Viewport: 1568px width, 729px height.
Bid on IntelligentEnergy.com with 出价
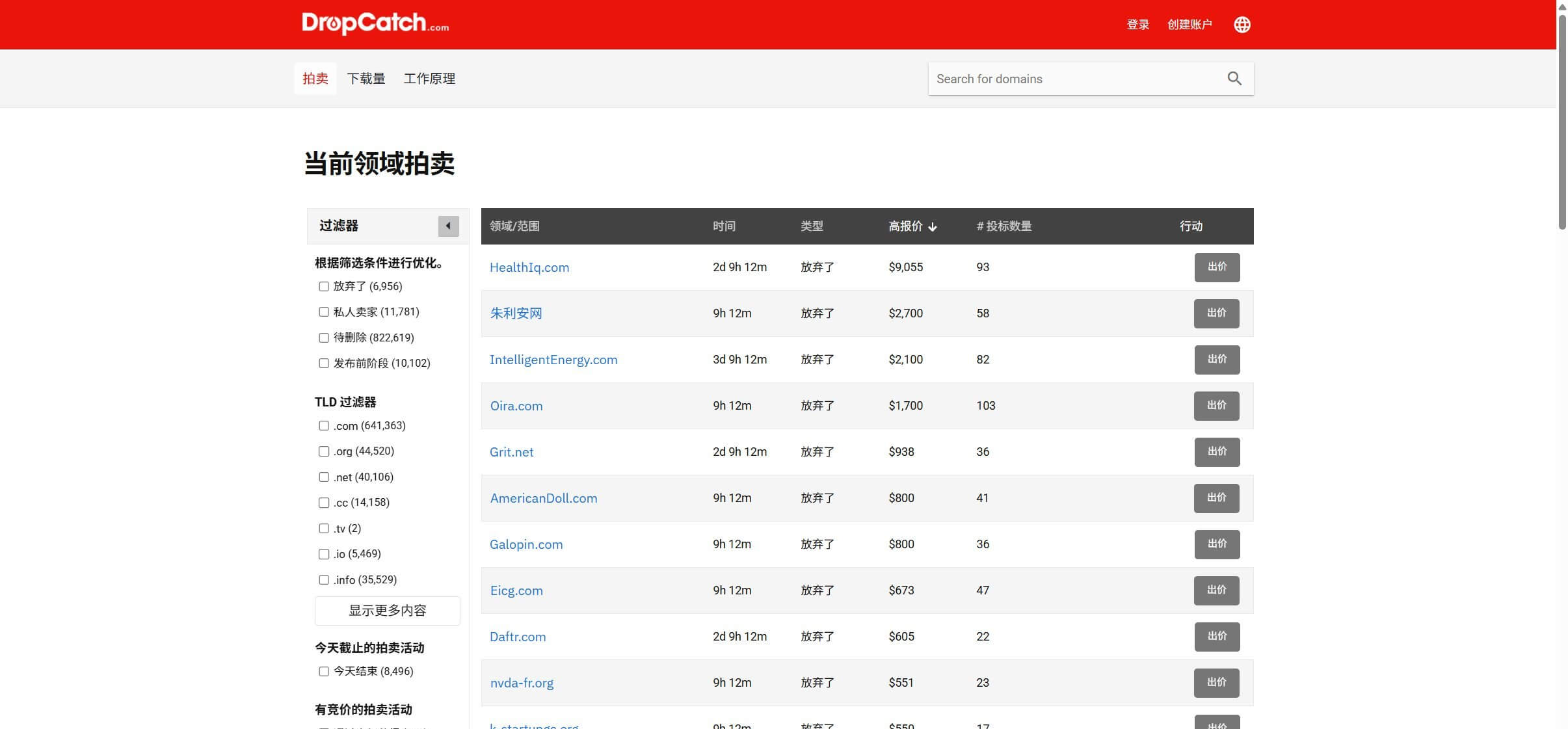click(x=1217, y=360)
